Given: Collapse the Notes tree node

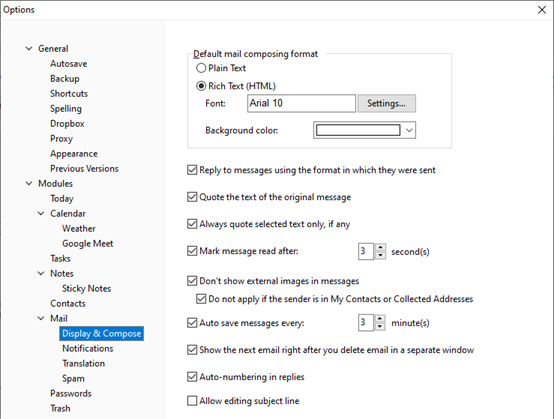Looking at the screenshot, I should coord(41,273).
